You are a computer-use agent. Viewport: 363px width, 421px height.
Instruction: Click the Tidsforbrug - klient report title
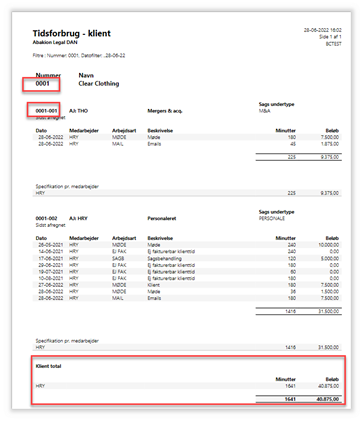(x=71, y=33)
